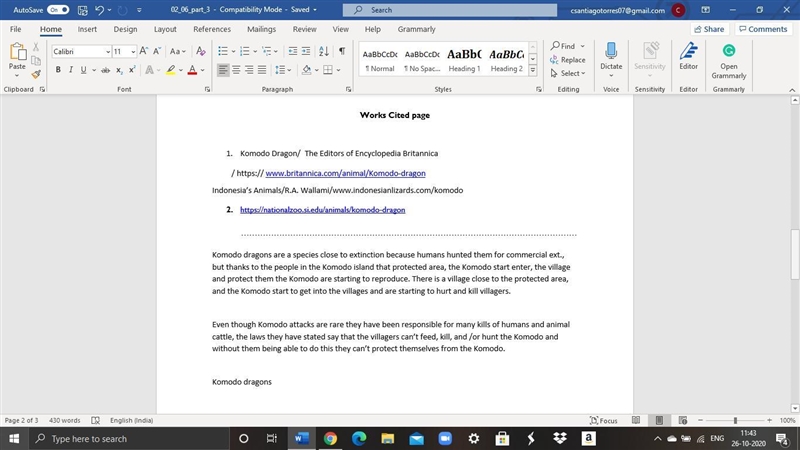Click the red font color button
Screen dimensions: 800x450
click(192, 70)
